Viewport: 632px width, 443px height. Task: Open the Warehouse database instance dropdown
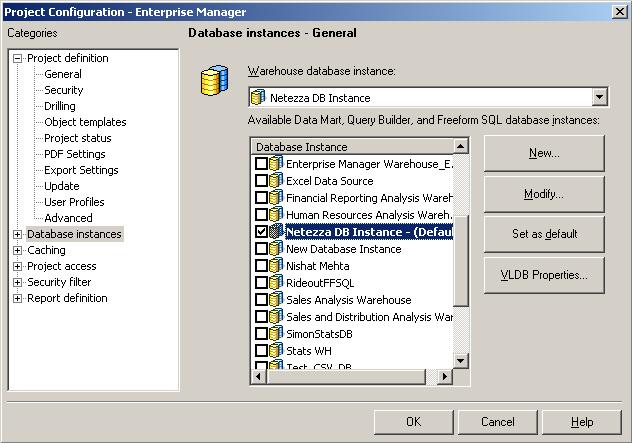pyautogui.click(x=600, y=97)
